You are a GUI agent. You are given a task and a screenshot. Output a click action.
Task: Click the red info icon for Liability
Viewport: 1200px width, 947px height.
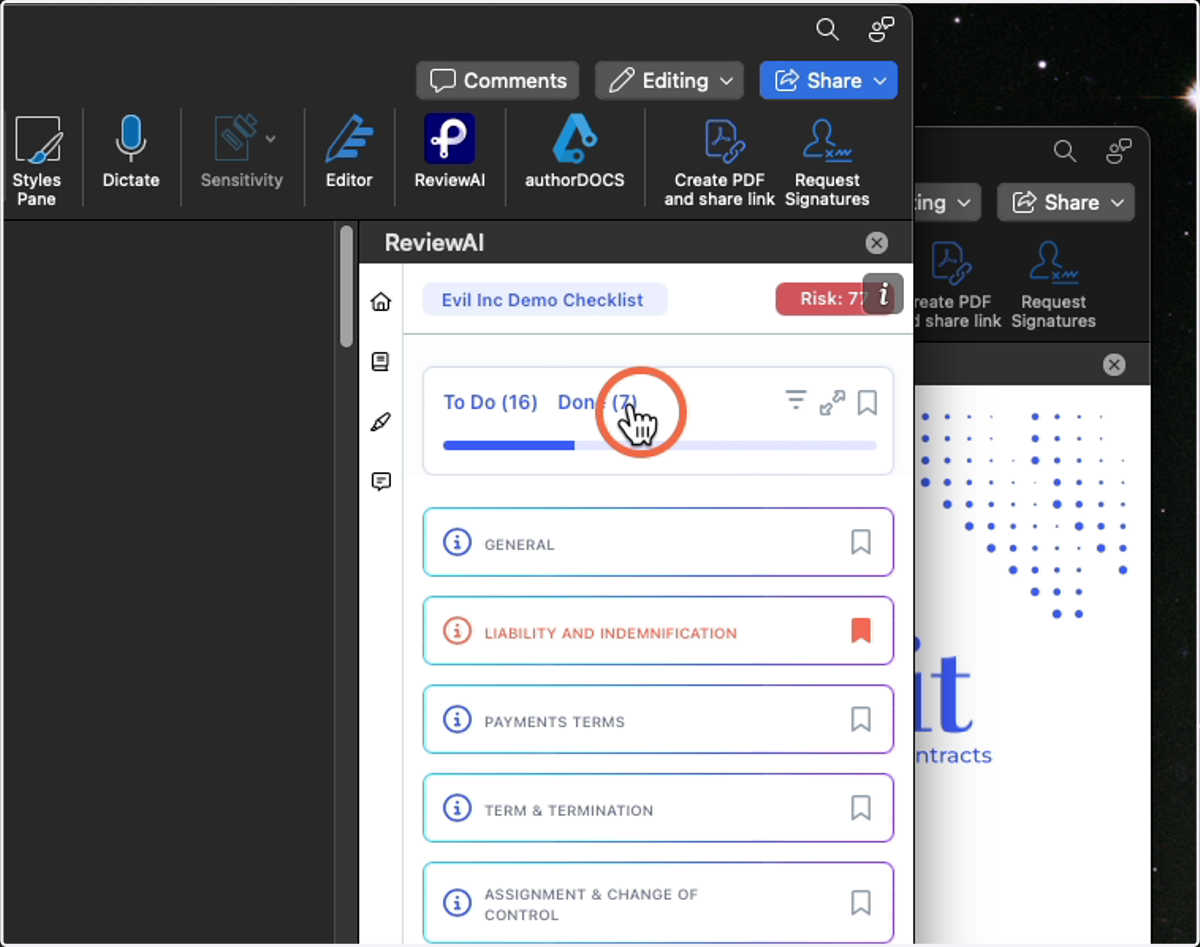click(x=457, y=631)
